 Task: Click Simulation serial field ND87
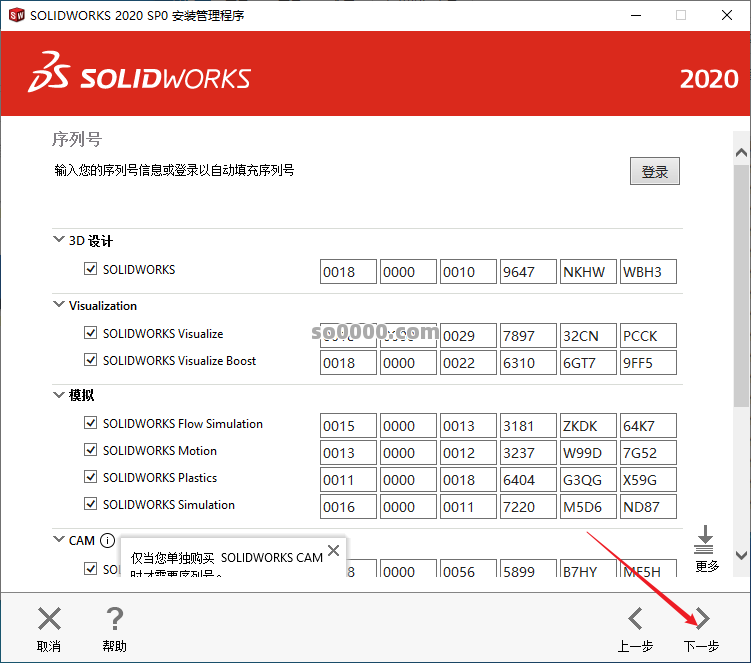(x=649, y=507)
